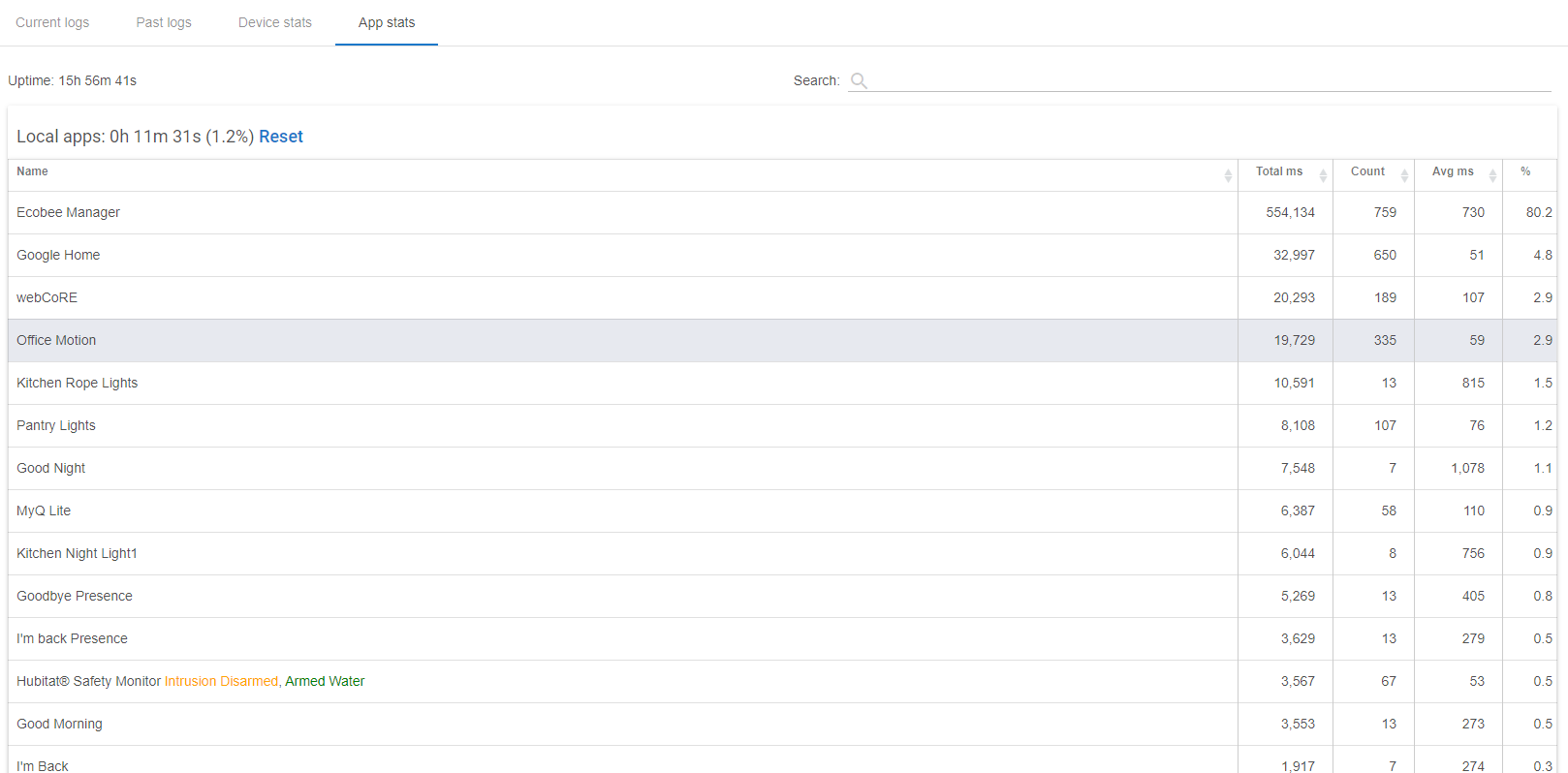
Task: Select the Office Motion row
Action: tap(783, 340)
